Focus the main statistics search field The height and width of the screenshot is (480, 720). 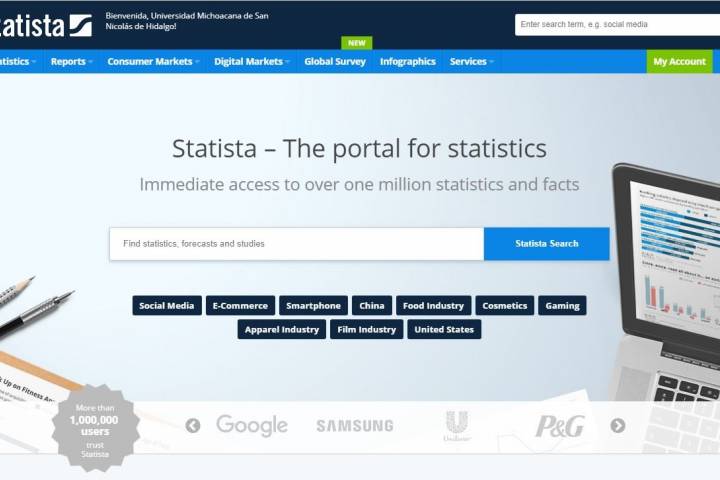(296, 244)
